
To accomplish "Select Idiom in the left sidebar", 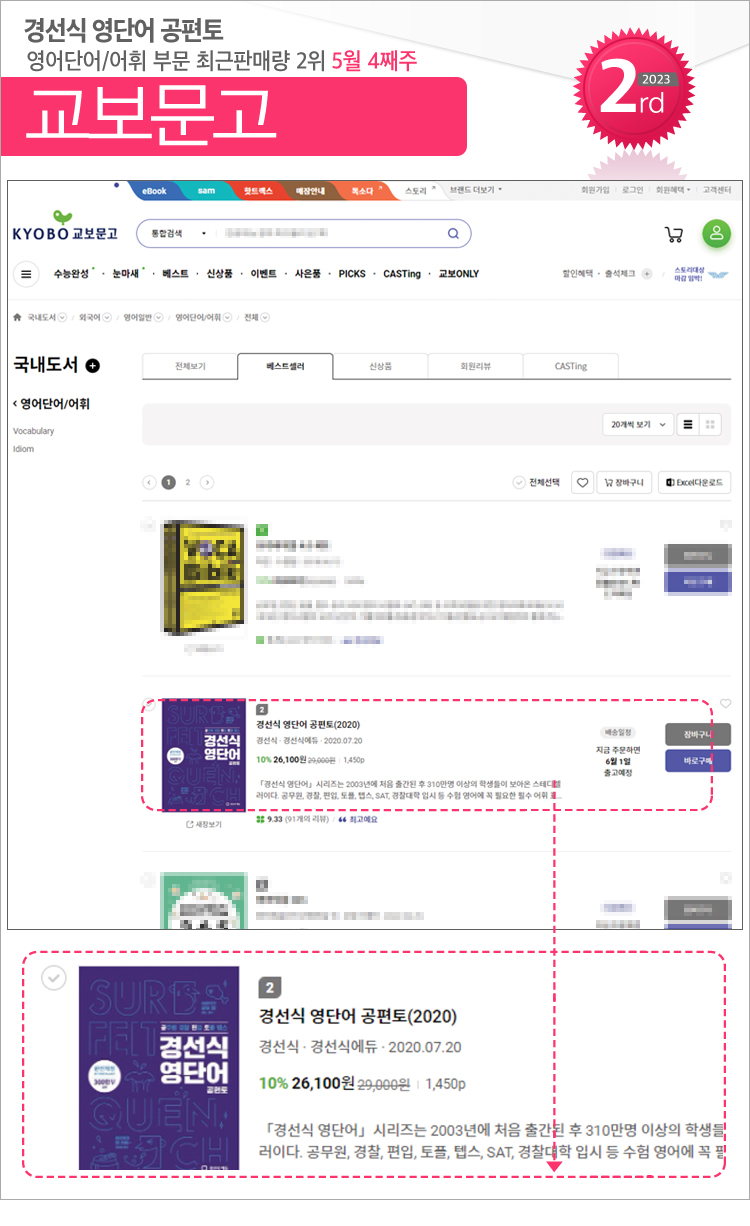I will coord(23,449).
